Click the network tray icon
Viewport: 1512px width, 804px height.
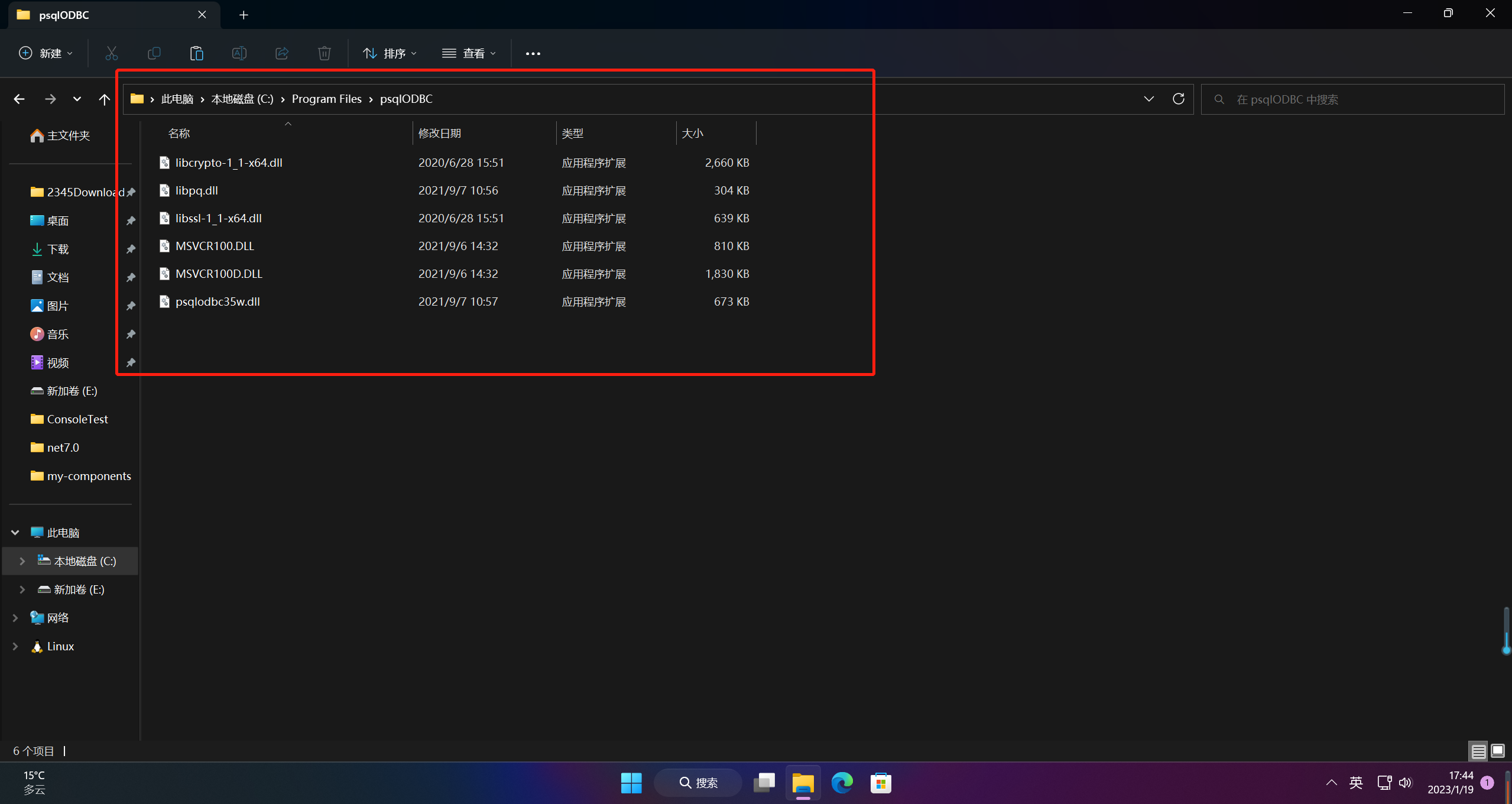point(1384,783)
